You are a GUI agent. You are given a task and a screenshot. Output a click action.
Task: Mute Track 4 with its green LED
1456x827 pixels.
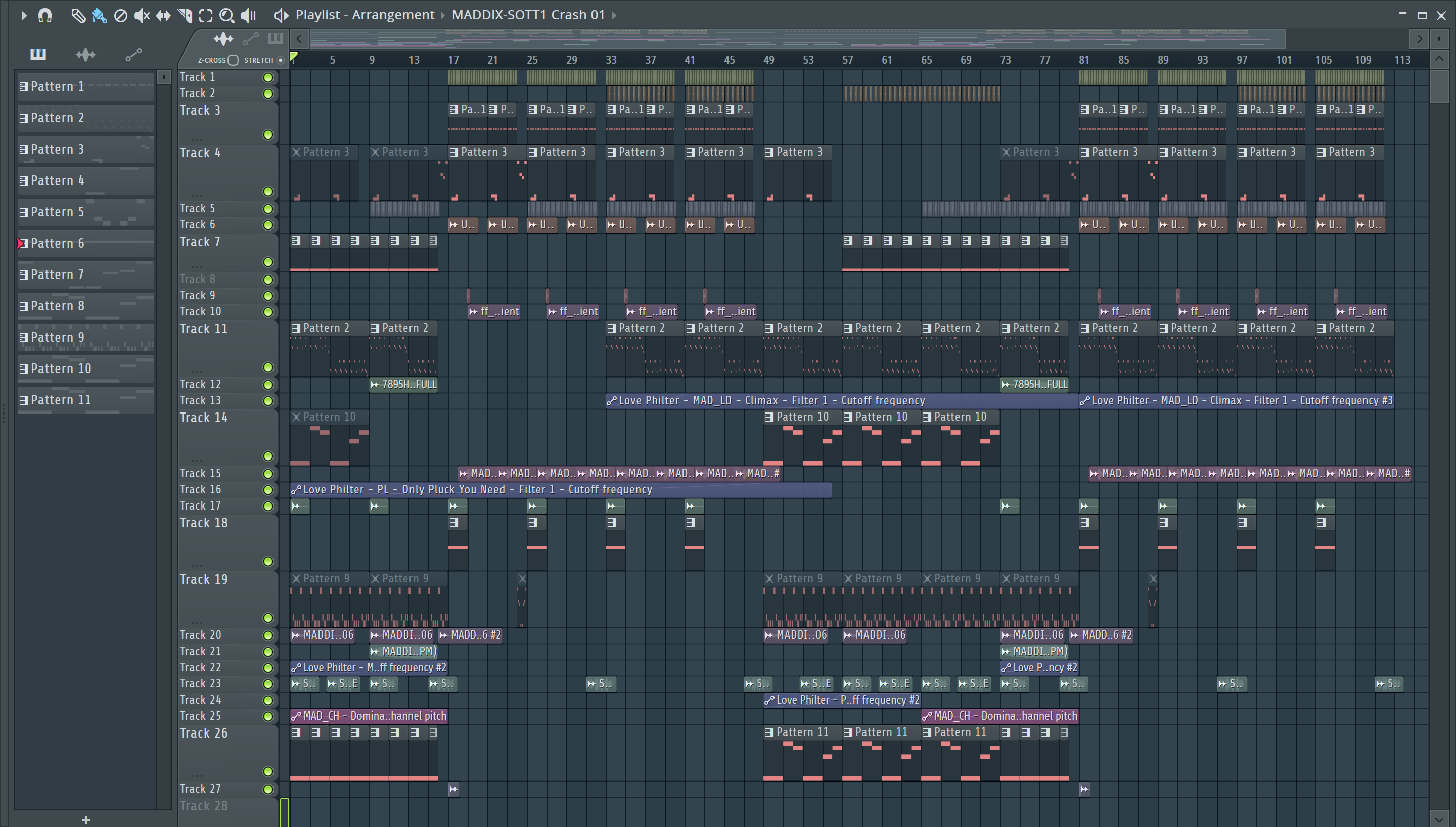268,192
